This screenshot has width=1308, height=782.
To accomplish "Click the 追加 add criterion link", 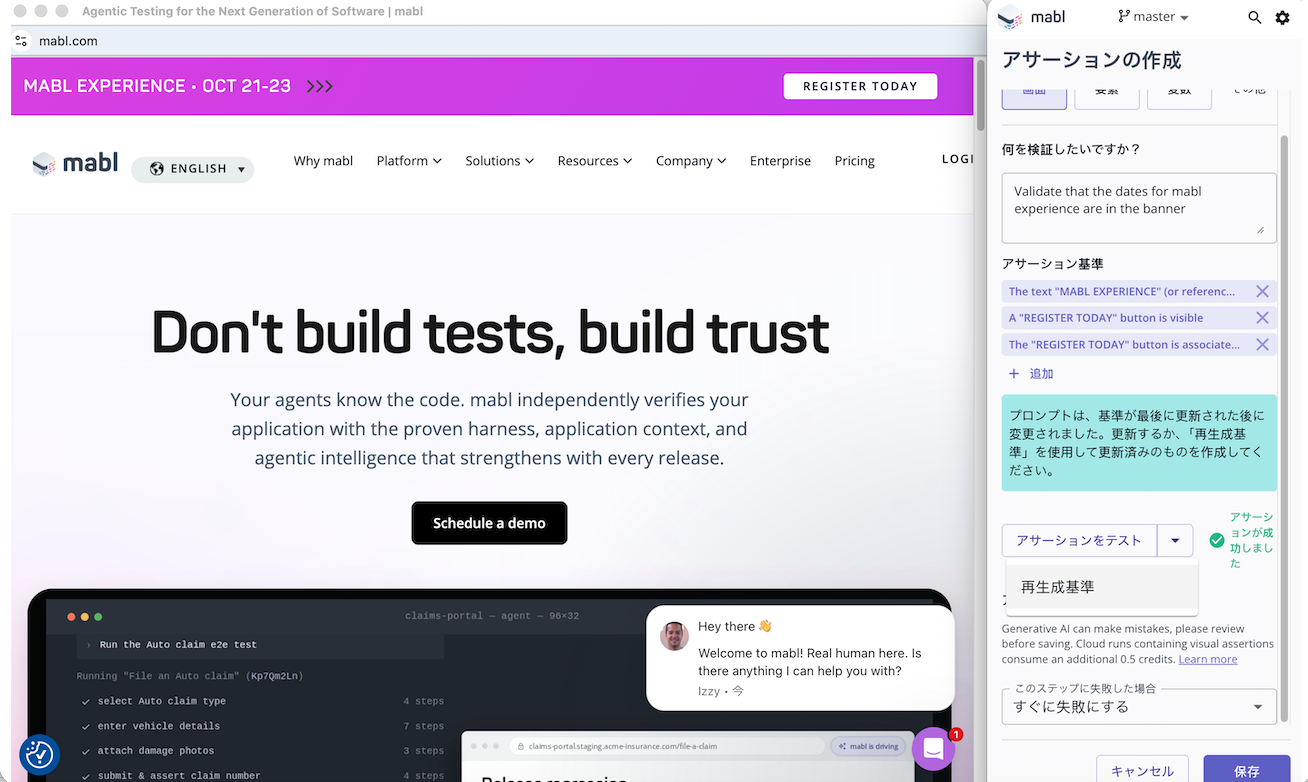I will pos(1041,374).
